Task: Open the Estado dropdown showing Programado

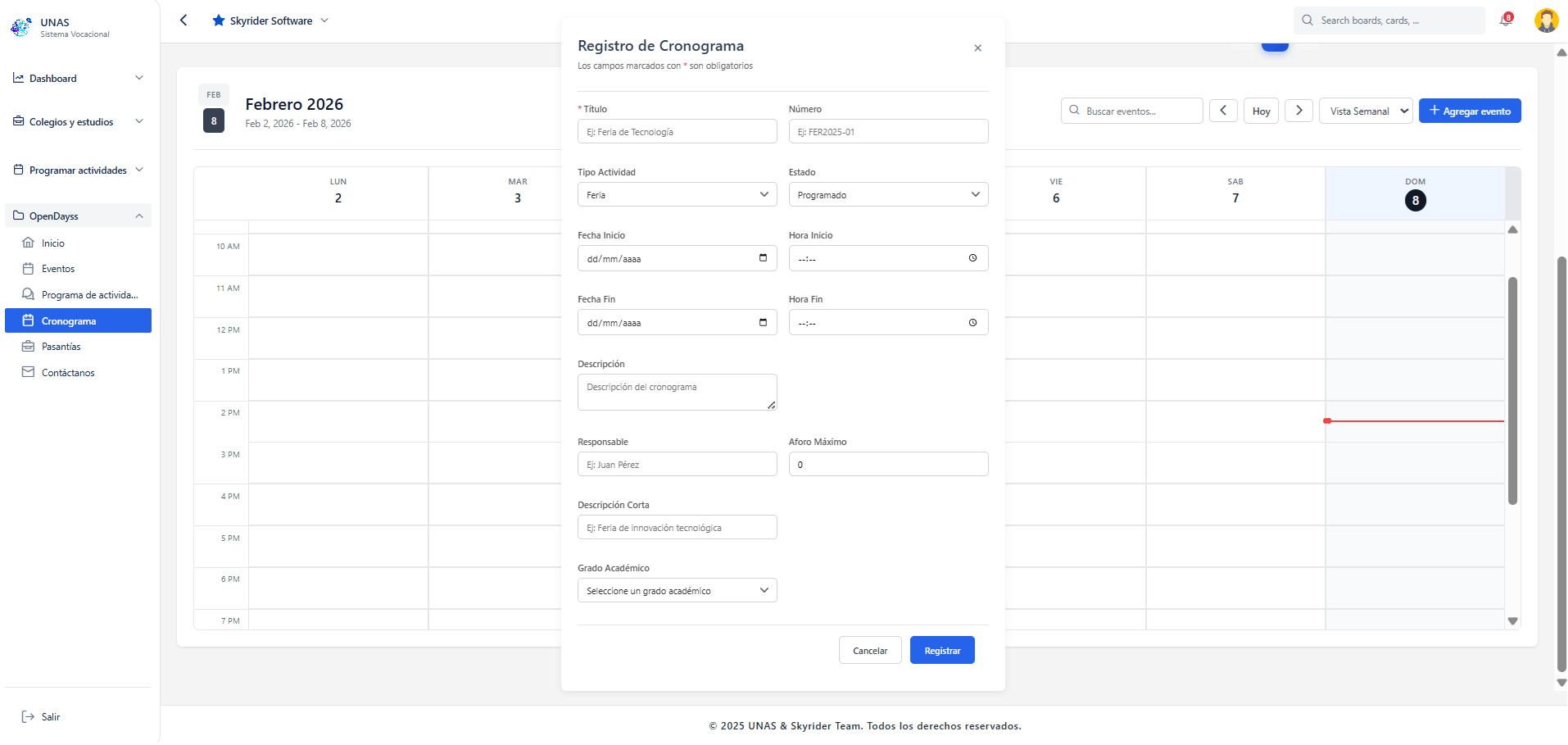Action: coord(888,195)
